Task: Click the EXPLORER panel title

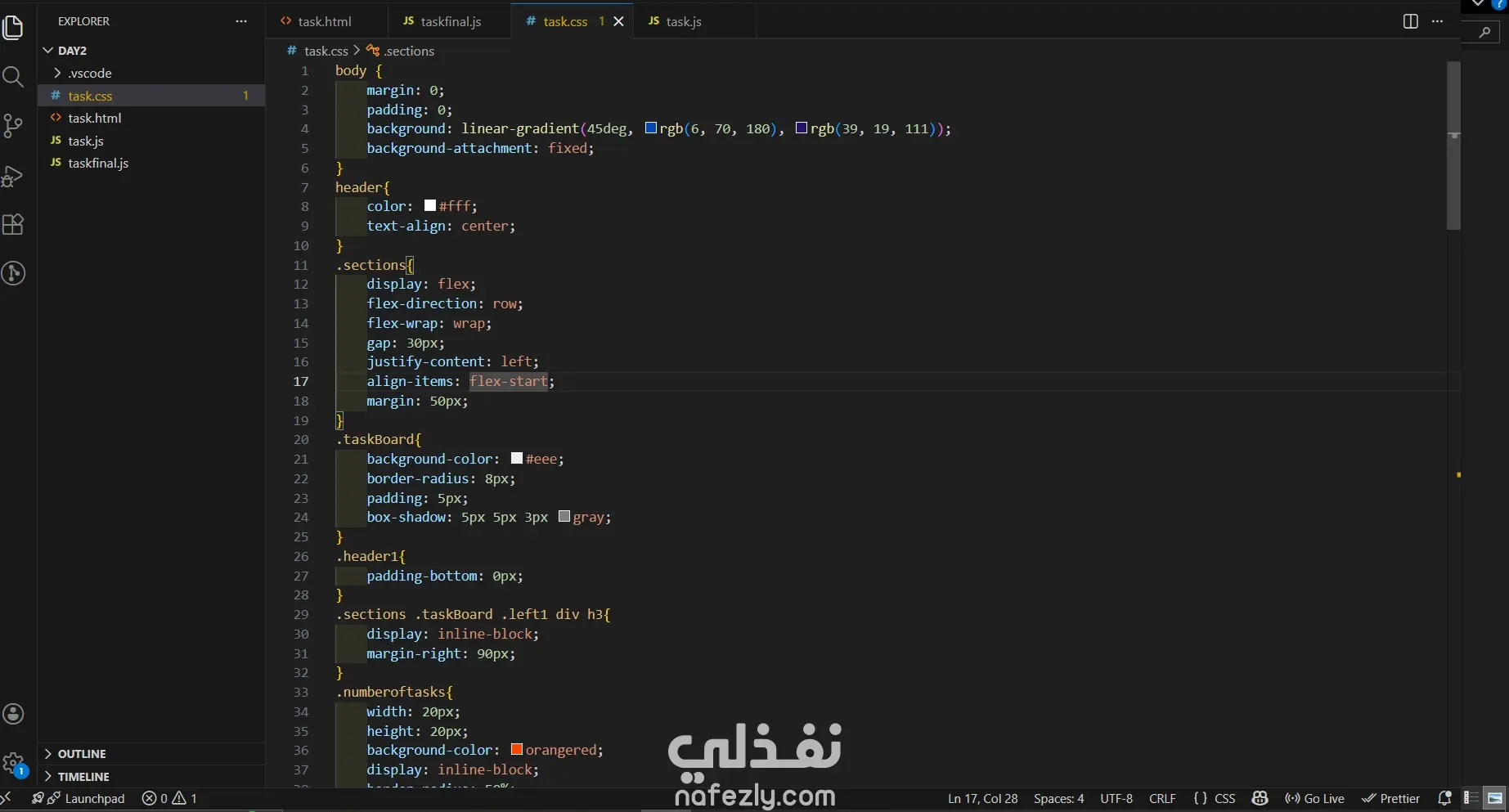Action: [x=83, y=21]
